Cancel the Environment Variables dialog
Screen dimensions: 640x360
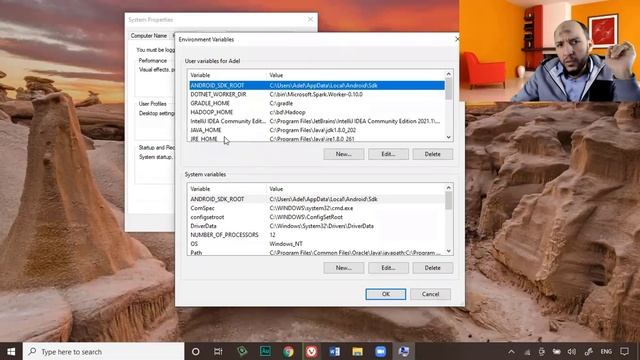431,294
